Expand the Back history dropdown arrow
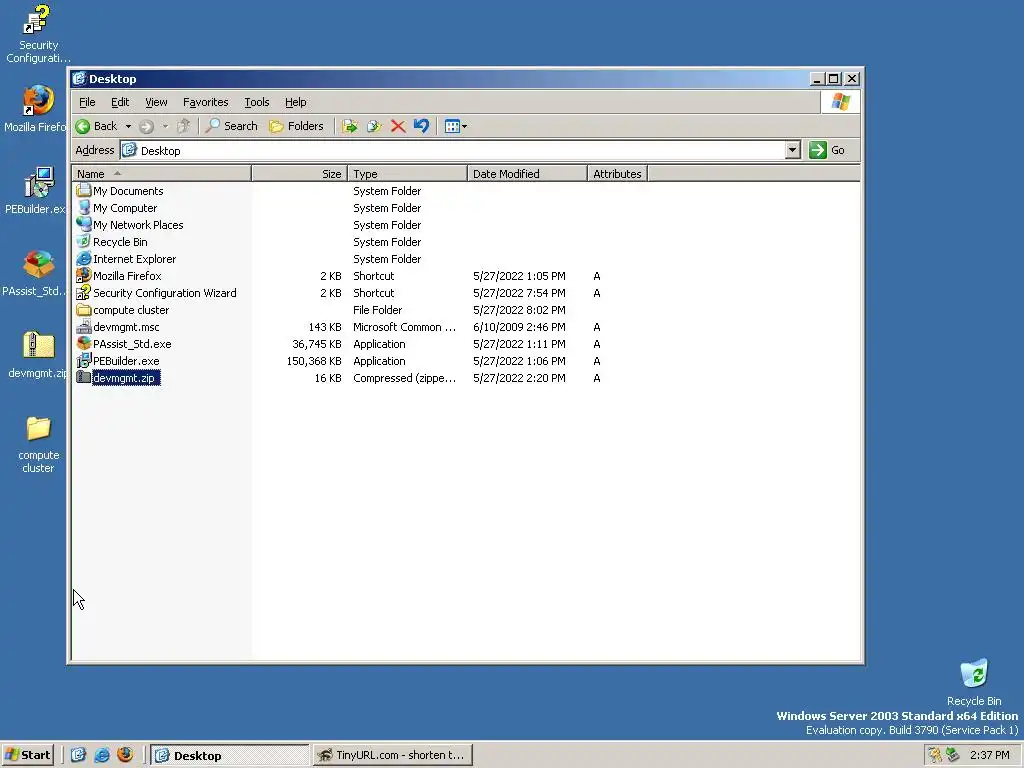 point(129,127)
